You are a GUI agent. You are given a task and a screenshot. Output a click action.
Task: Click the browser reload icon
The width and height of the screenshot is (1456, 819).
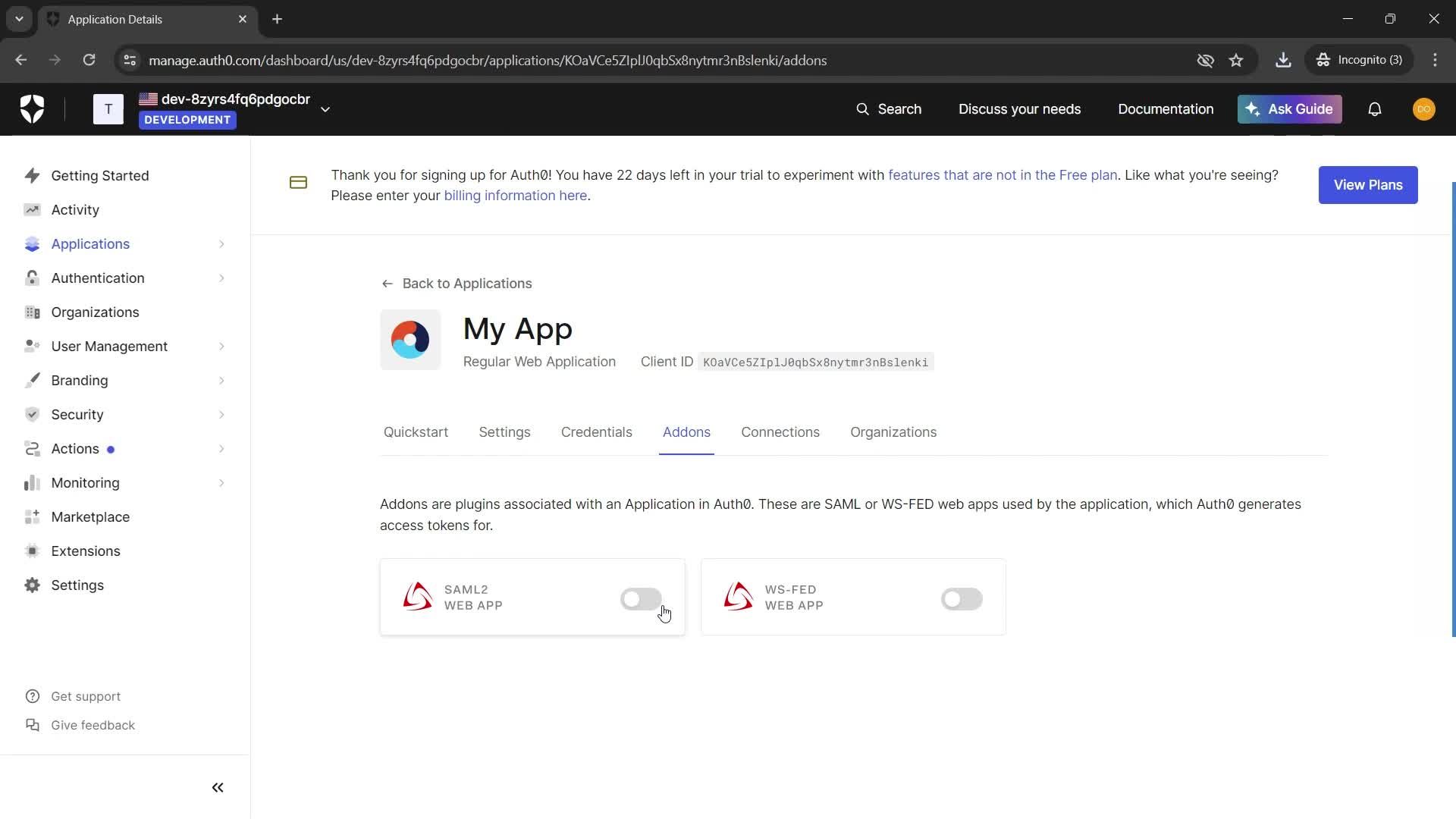click(x=89, y=60)
